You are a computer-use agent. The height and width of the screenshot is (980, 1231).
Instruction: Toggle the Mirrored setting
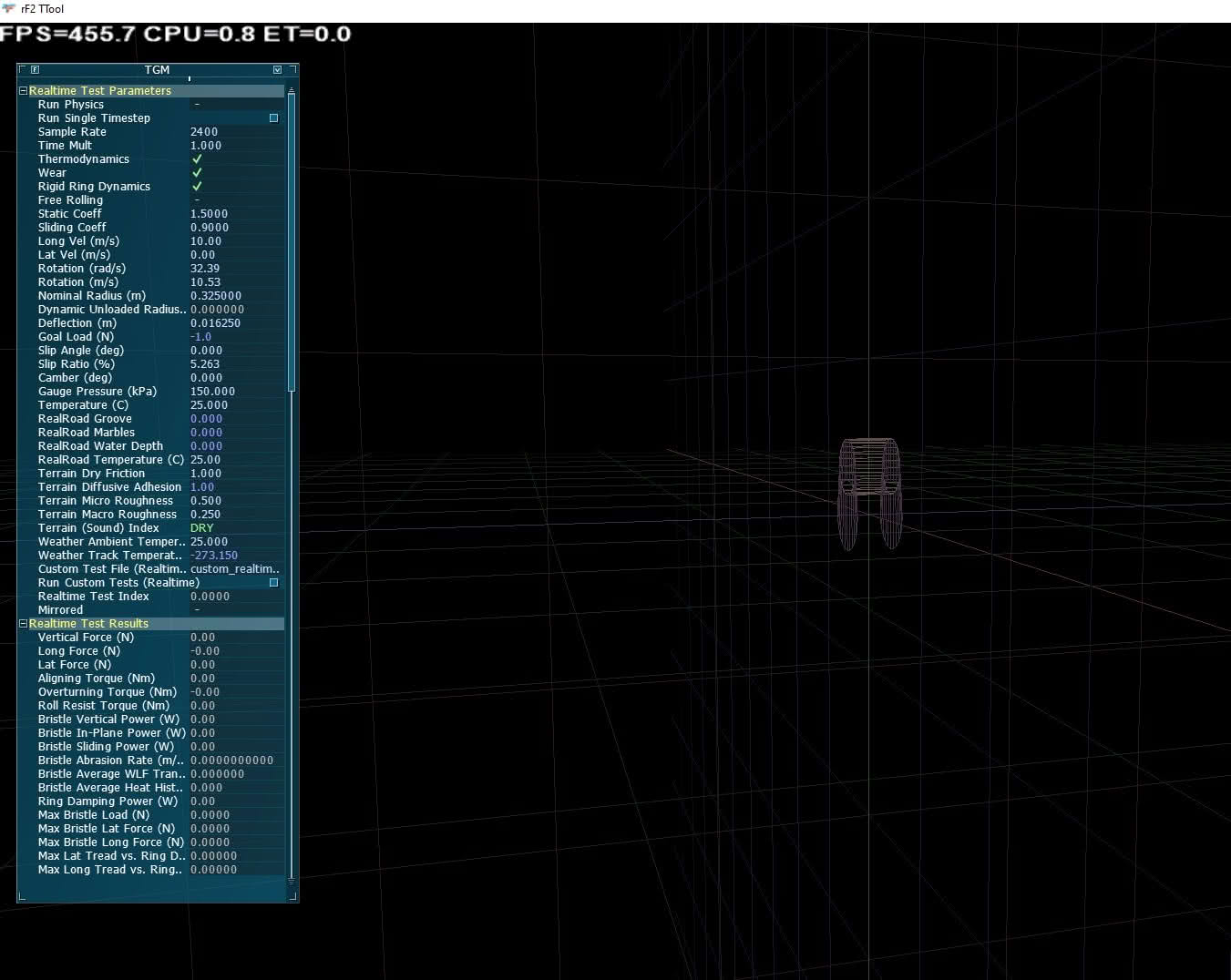197,609
